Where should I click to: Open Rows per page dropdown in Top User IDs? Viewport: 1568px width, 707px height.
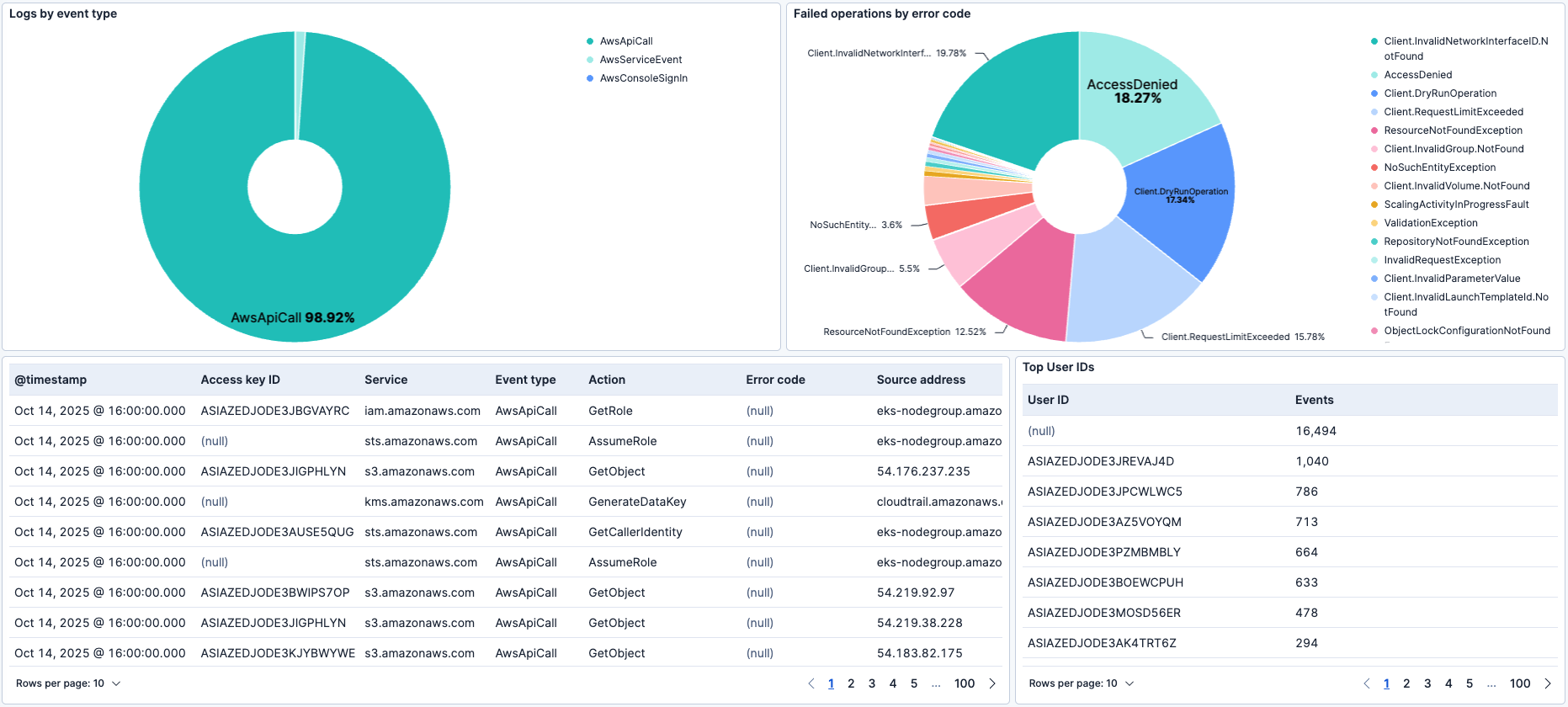(x=1082, y=683)
